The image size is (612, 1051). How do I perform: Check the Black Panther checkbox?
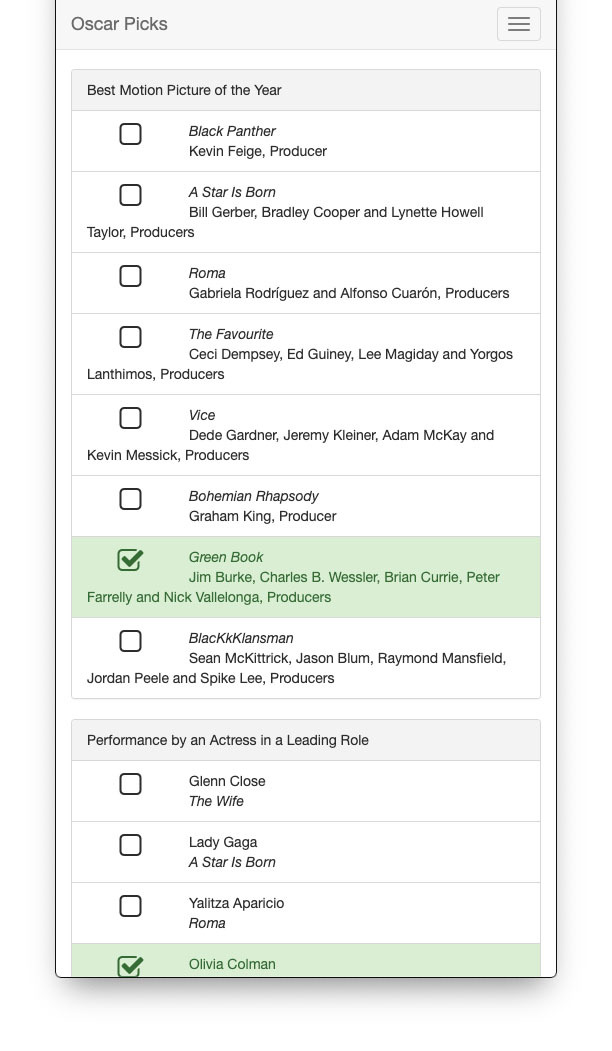[130, 134]
